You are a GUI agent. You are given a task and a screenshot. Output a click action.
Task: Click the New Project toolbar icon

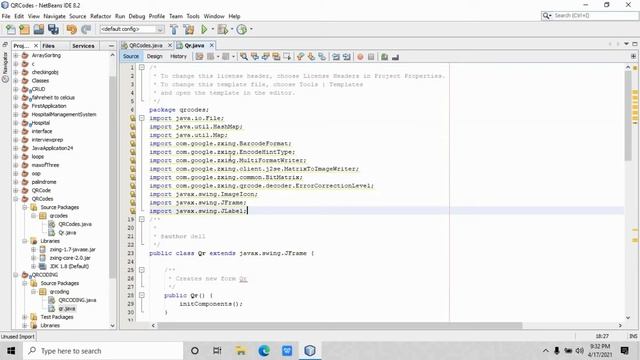(x=24, y=29)
